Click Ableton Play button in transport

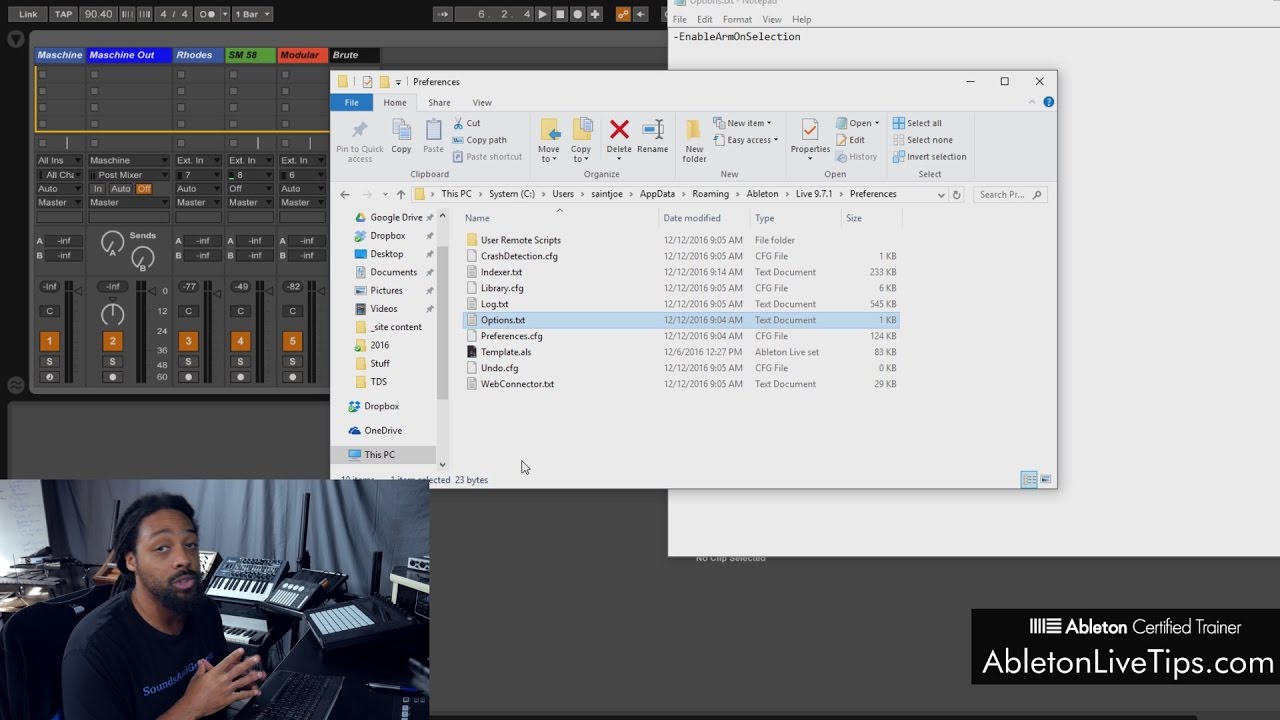tap(542, 14)
